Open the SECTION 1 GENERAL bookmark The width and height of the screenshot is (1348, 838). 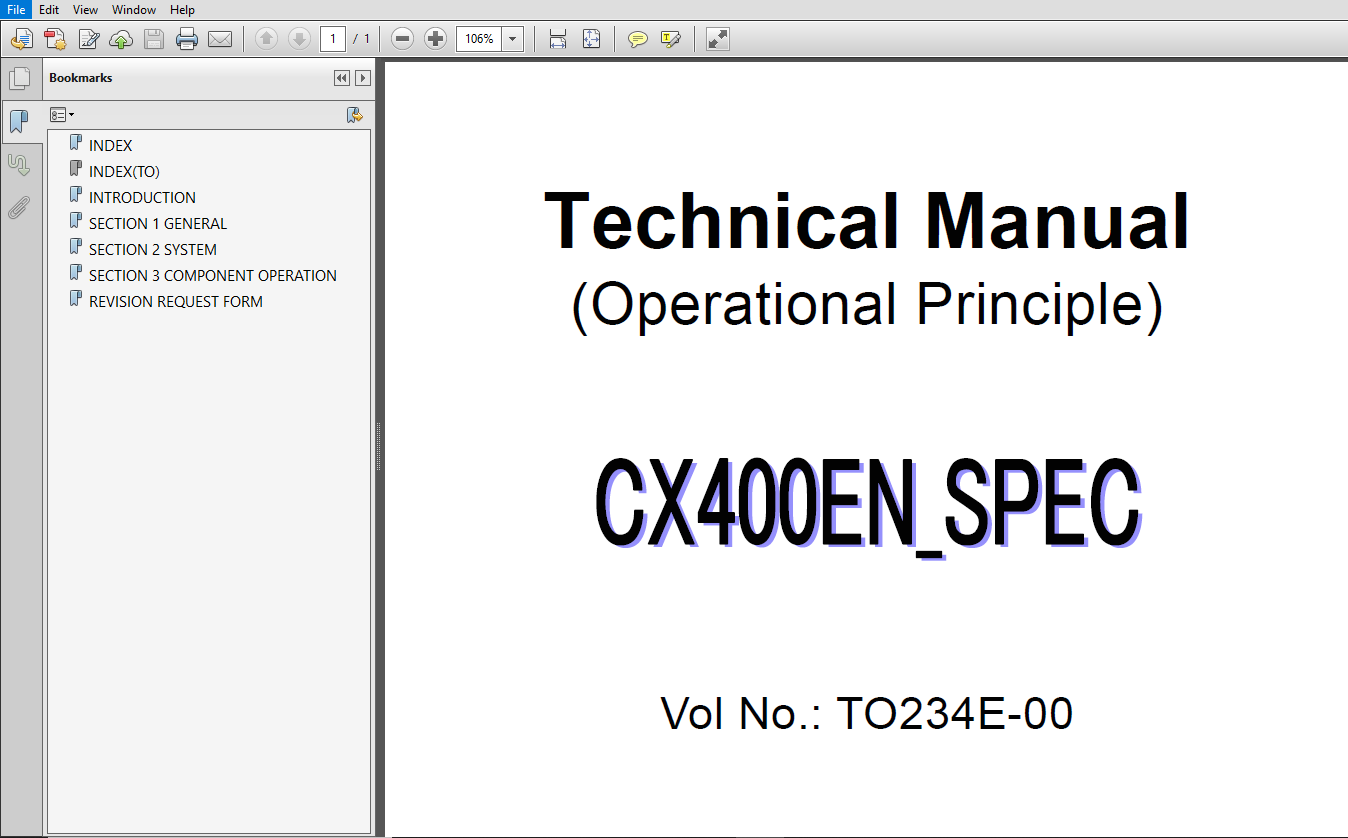[158, 223]
